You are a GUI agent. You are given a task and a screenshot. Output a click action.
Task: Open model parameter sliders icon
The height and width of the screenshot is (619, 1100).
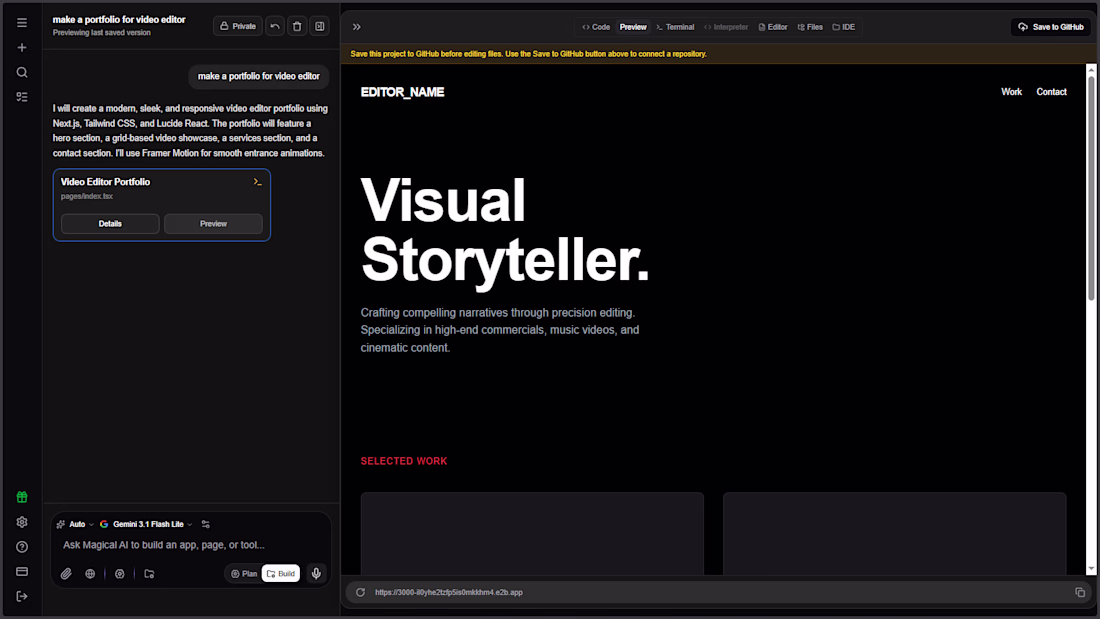pos(206,524)
